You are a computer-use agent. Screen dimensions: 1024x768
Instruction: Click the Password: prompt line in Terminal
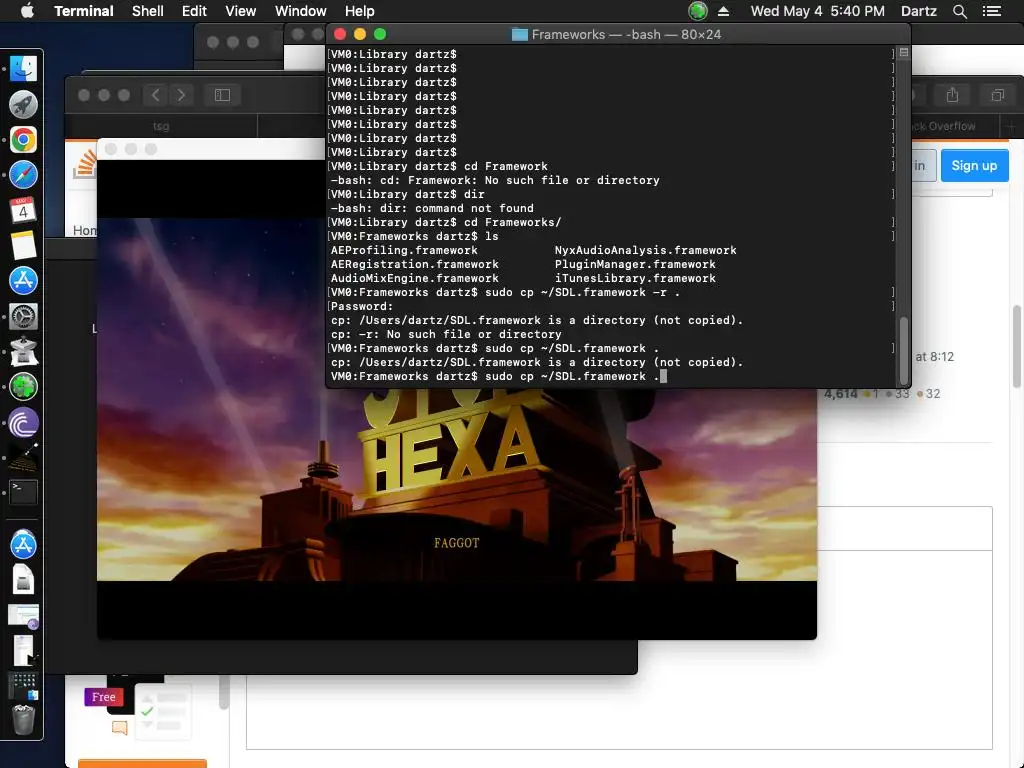(x=362, y=306)
